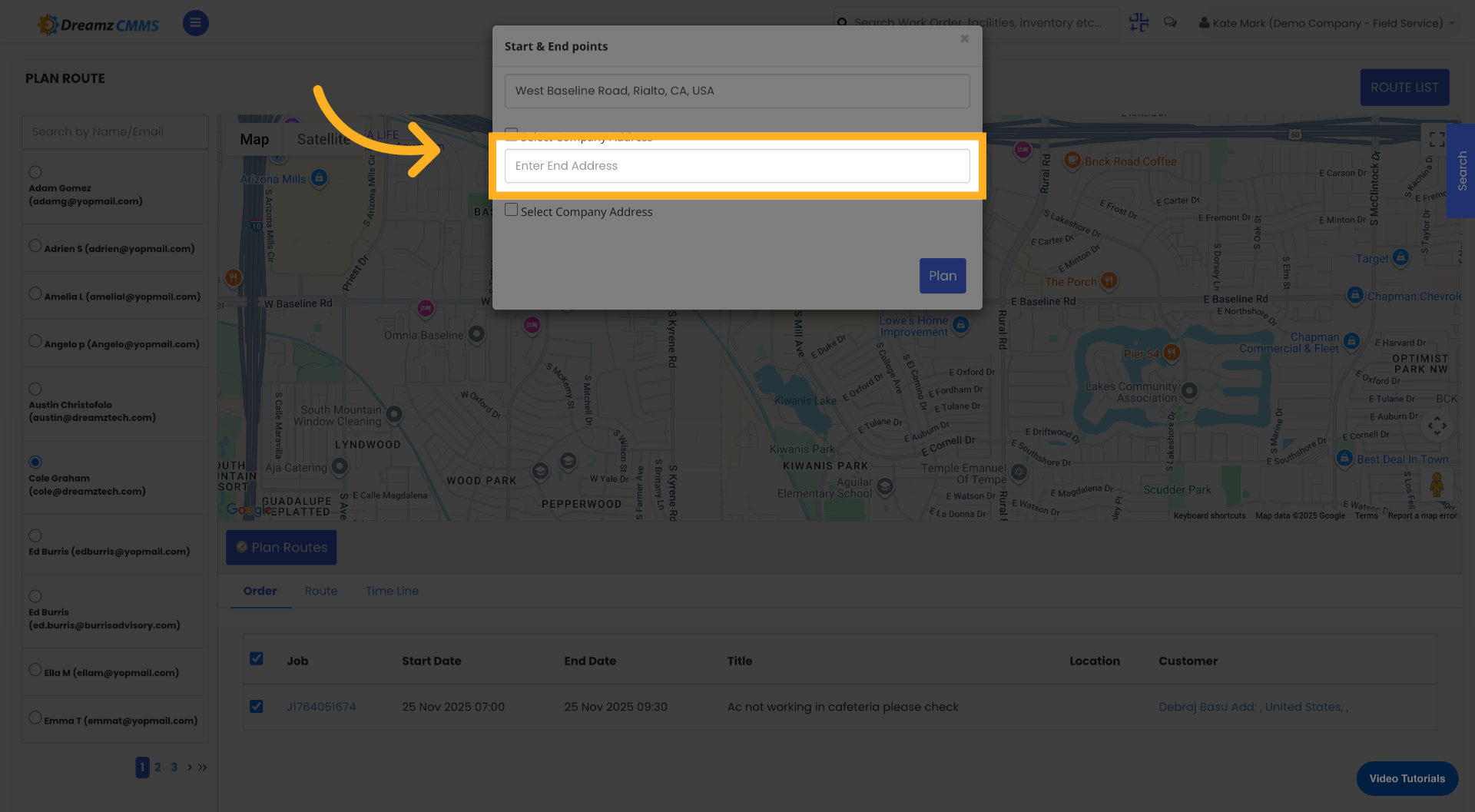The image size is (1475, 812).
Task: Click the search magnifier in the work order bar
Action: pos(843,22)
